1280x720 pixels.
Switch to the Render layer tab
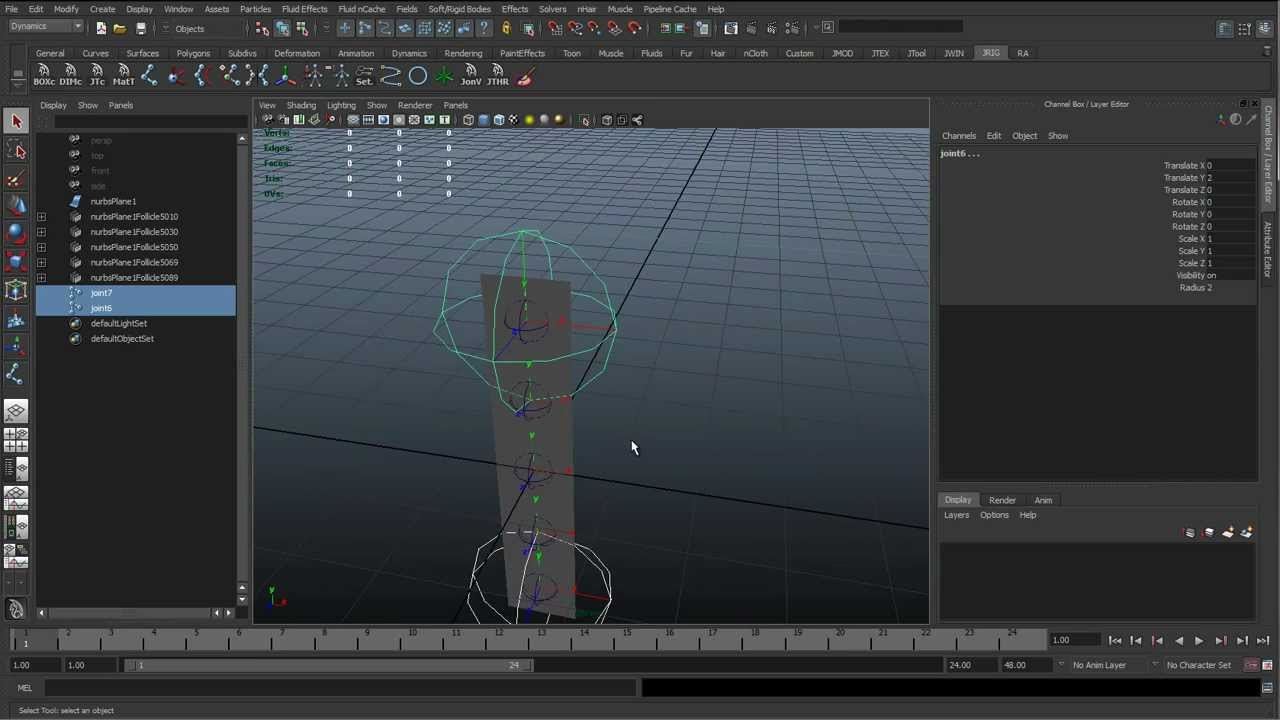(x=1002, y=500)
